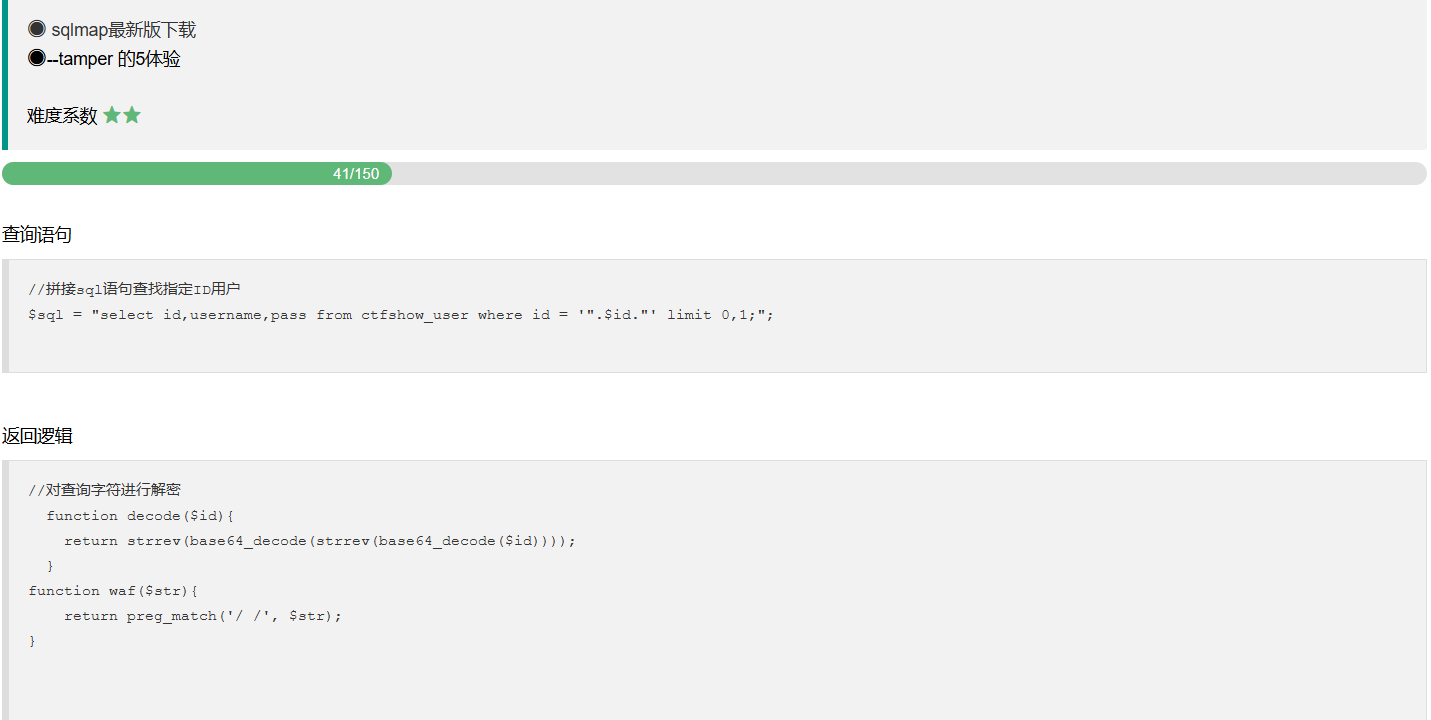Click the 41/150 progress label
The height and width of the screenshot is (720, 1431).
click(x=356, y=174)
